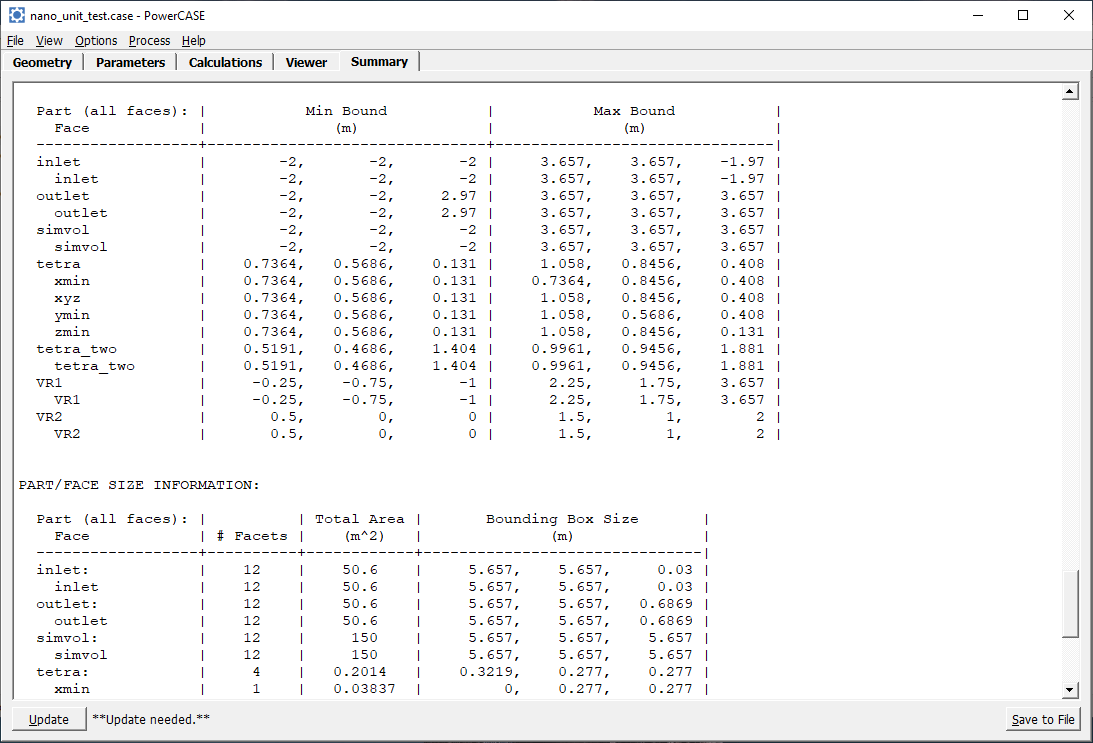Select the Summary tab

pos(379,62)
